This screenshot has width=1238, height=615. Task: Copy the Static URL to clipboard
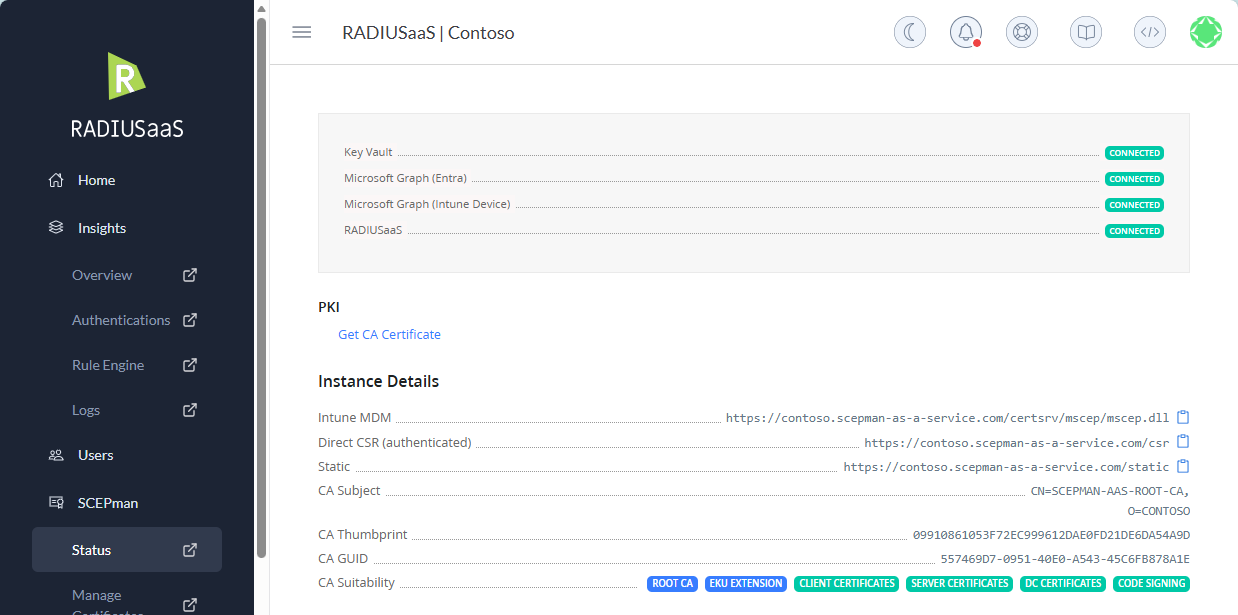(1182, 466)
